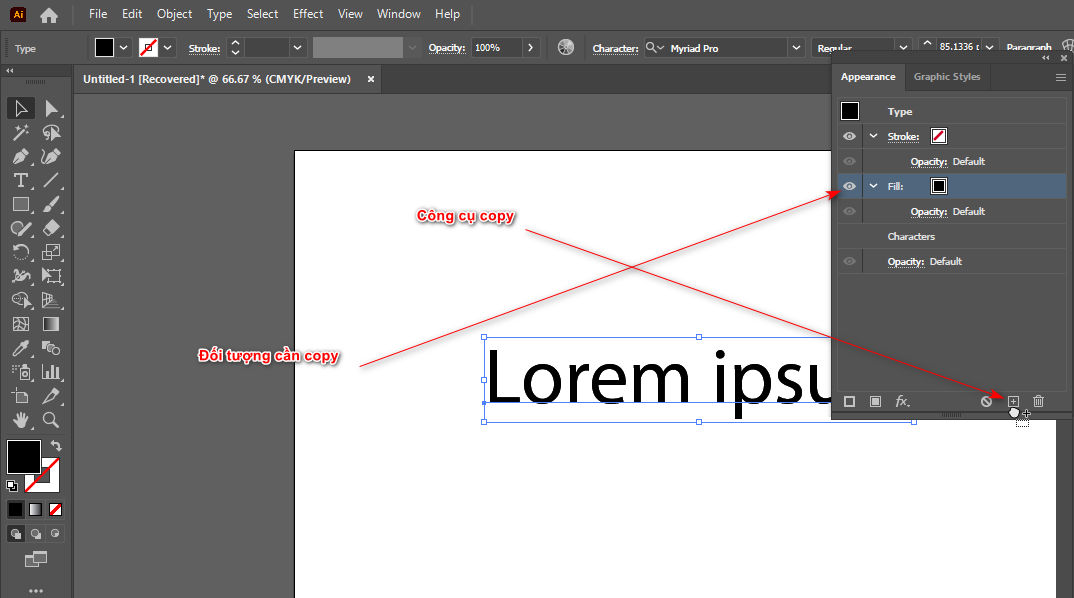Viewport: 1074px width, 598px height.
Task: Select the Zoom magnifier tool
Action: click(51, 420)
